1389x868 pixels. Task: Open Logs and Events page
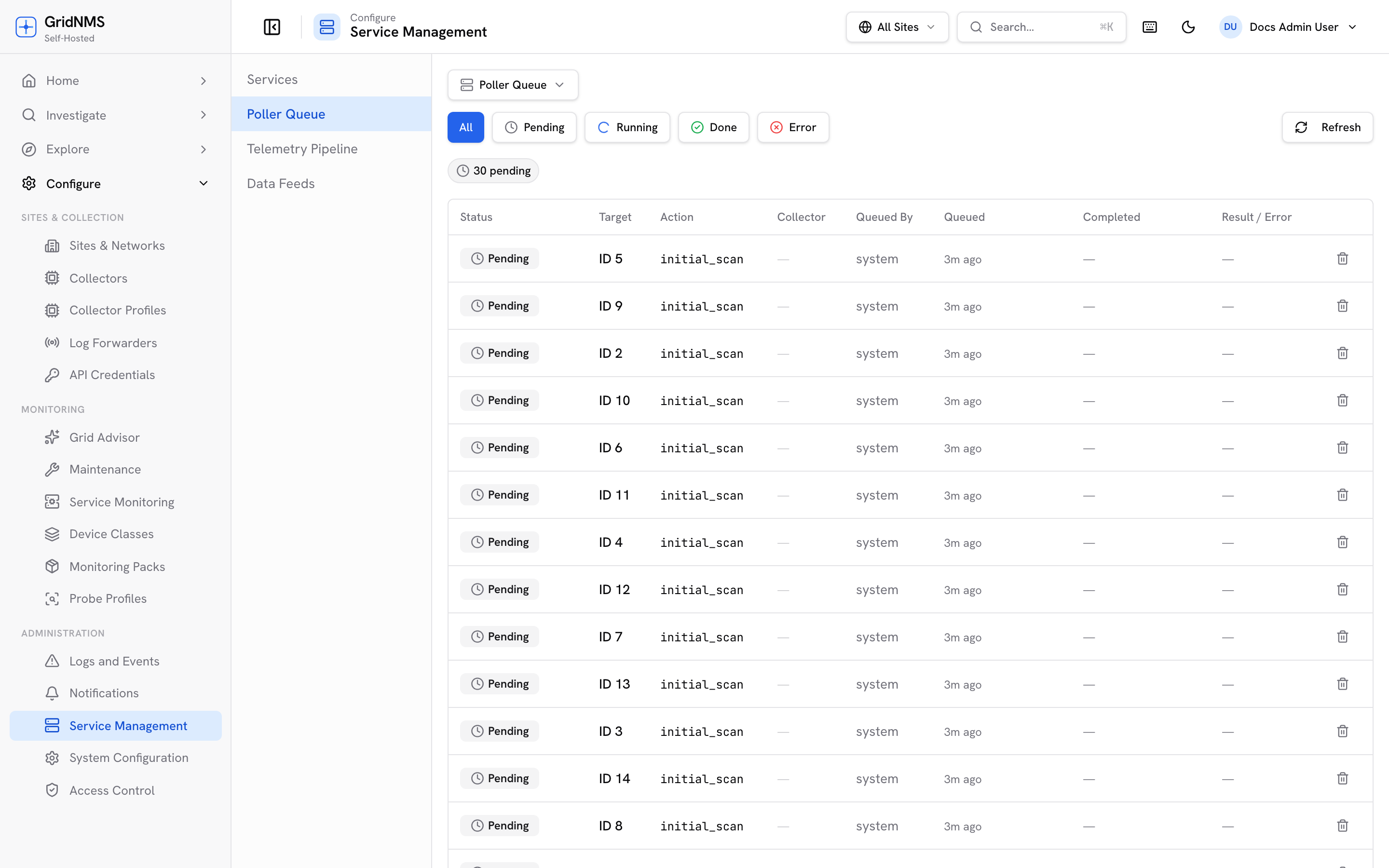point(116,661)
